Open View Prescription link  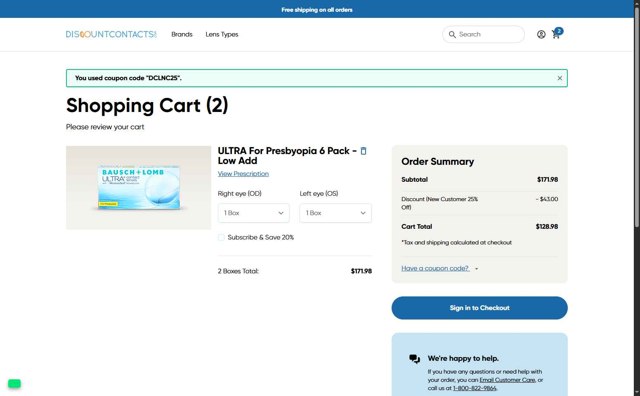[x=243, y=174]
